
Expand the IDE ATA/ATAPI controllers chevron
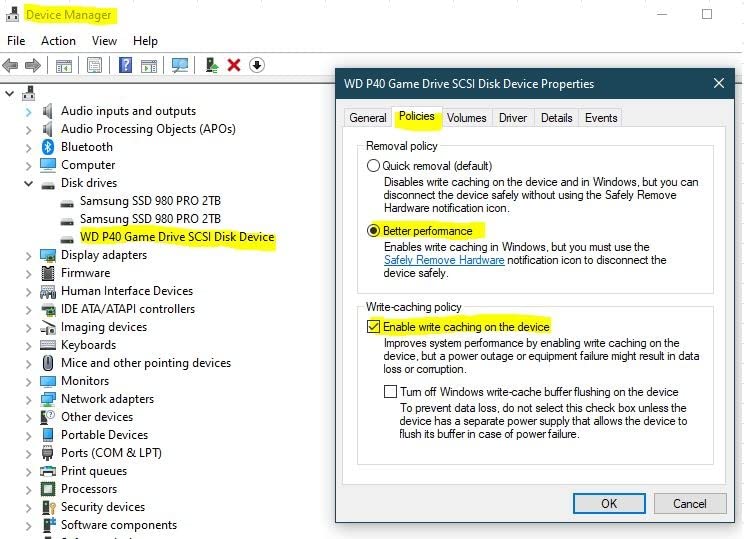pos(28,310)
